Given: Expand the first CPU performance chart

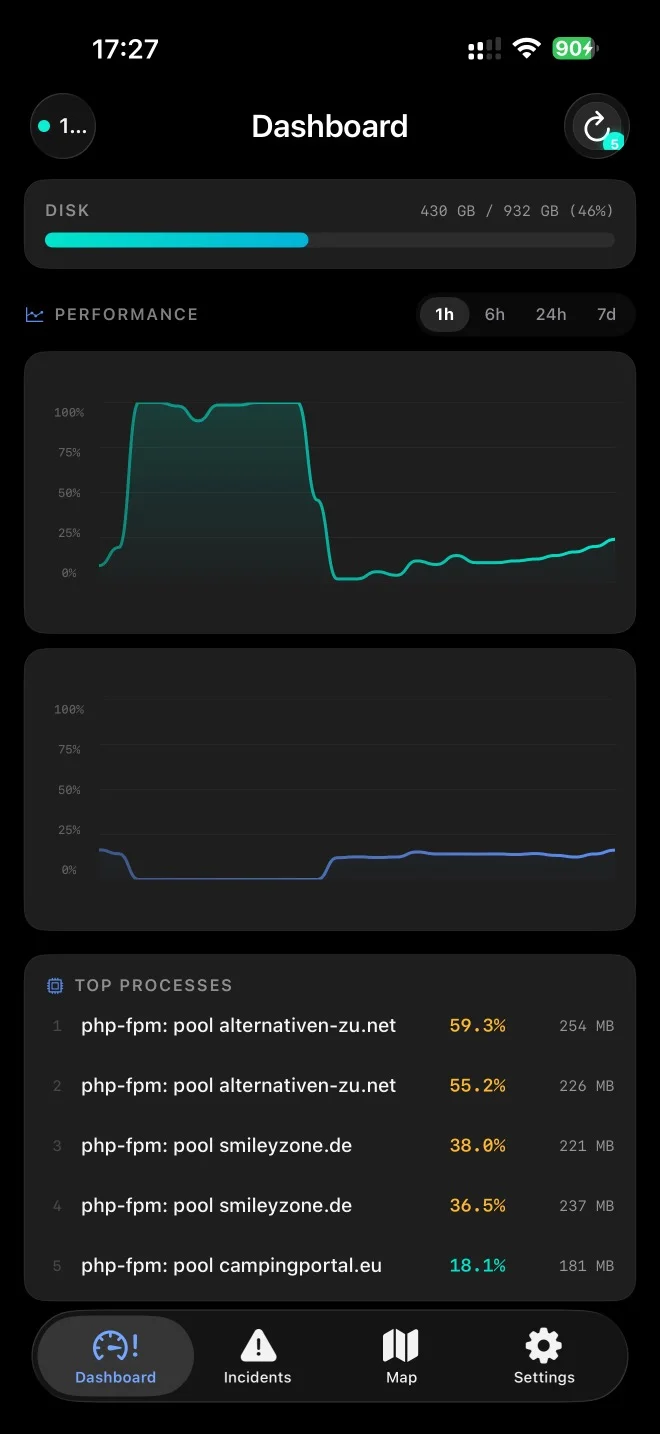Looking at the screenshot, I should (x=330, y=491).
